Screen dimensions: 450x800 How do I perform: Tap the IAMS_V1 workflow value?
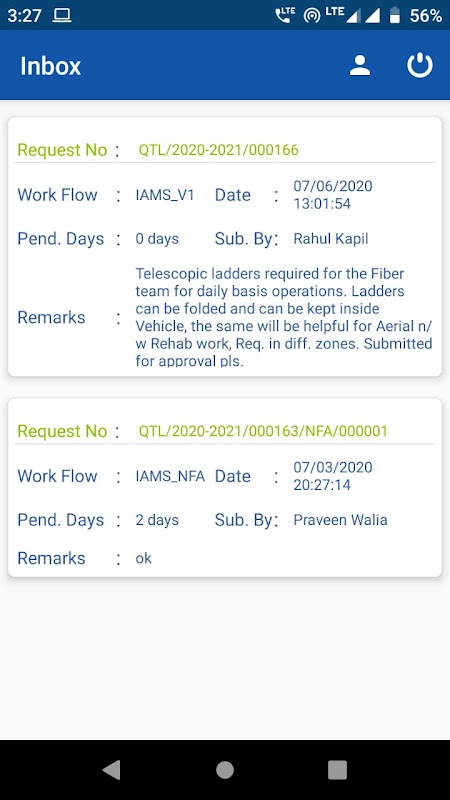click(x=165, y=195)
